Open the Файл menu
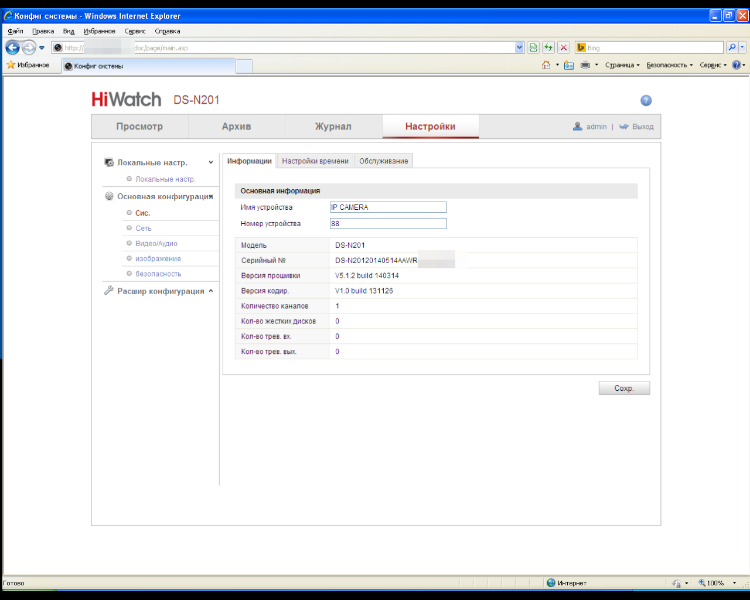The image size is (750, 600). pos(15,31)
